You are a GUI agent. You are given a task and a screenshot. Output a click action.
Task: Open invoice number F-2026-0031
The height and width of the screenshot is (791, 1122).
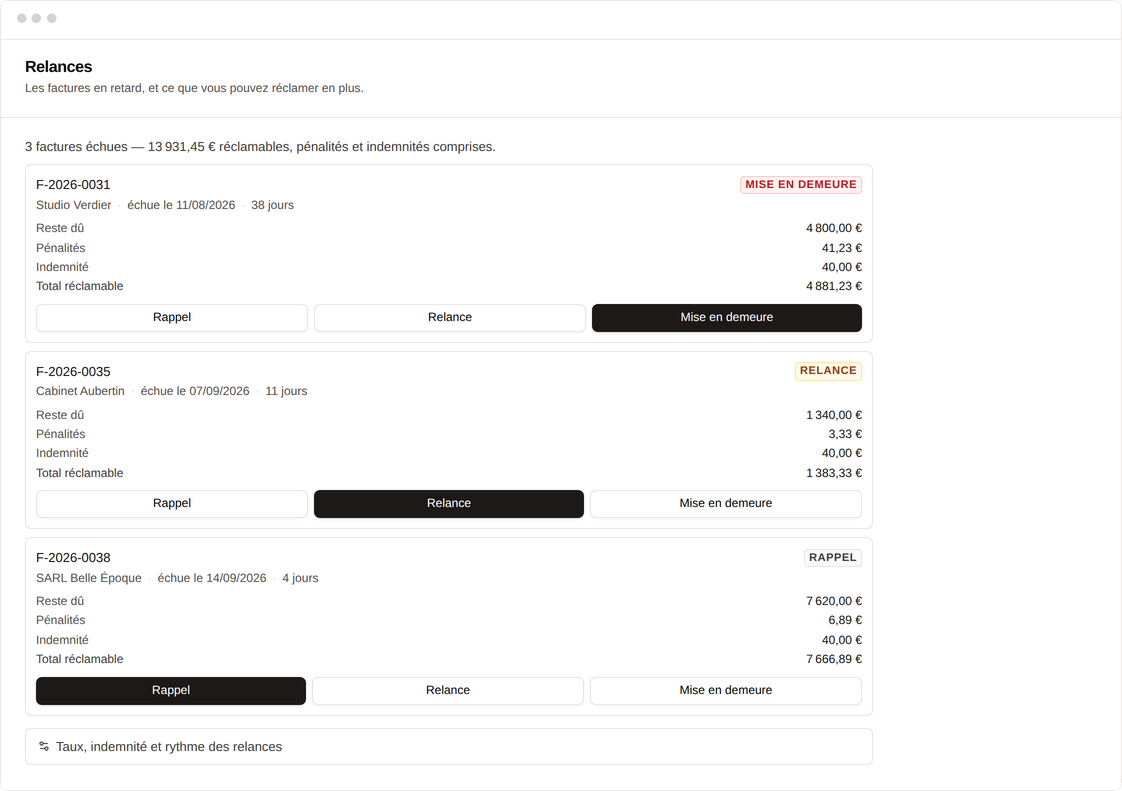click(73, 185)
